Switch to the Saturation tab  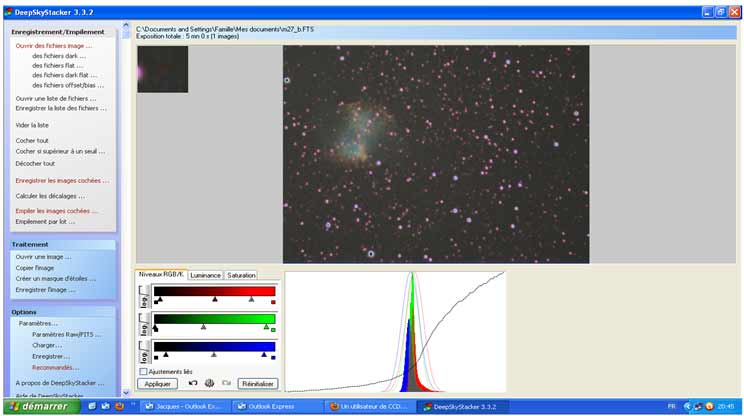241,275
